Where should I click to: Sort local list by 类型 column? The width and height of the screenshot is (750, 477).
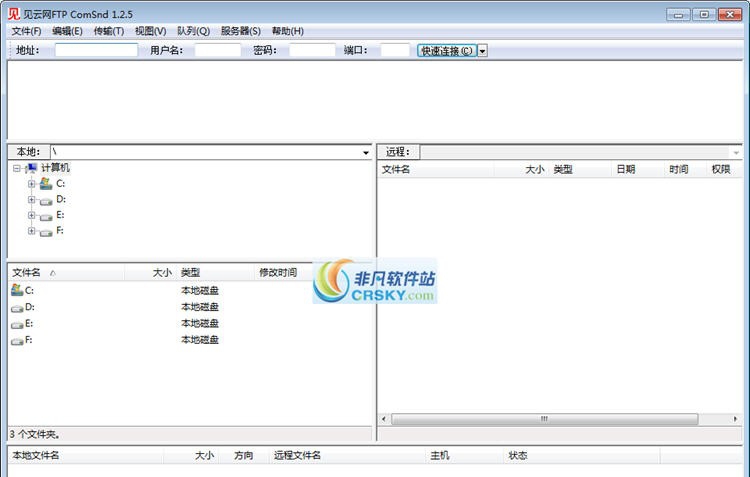[x=215, y=273]
